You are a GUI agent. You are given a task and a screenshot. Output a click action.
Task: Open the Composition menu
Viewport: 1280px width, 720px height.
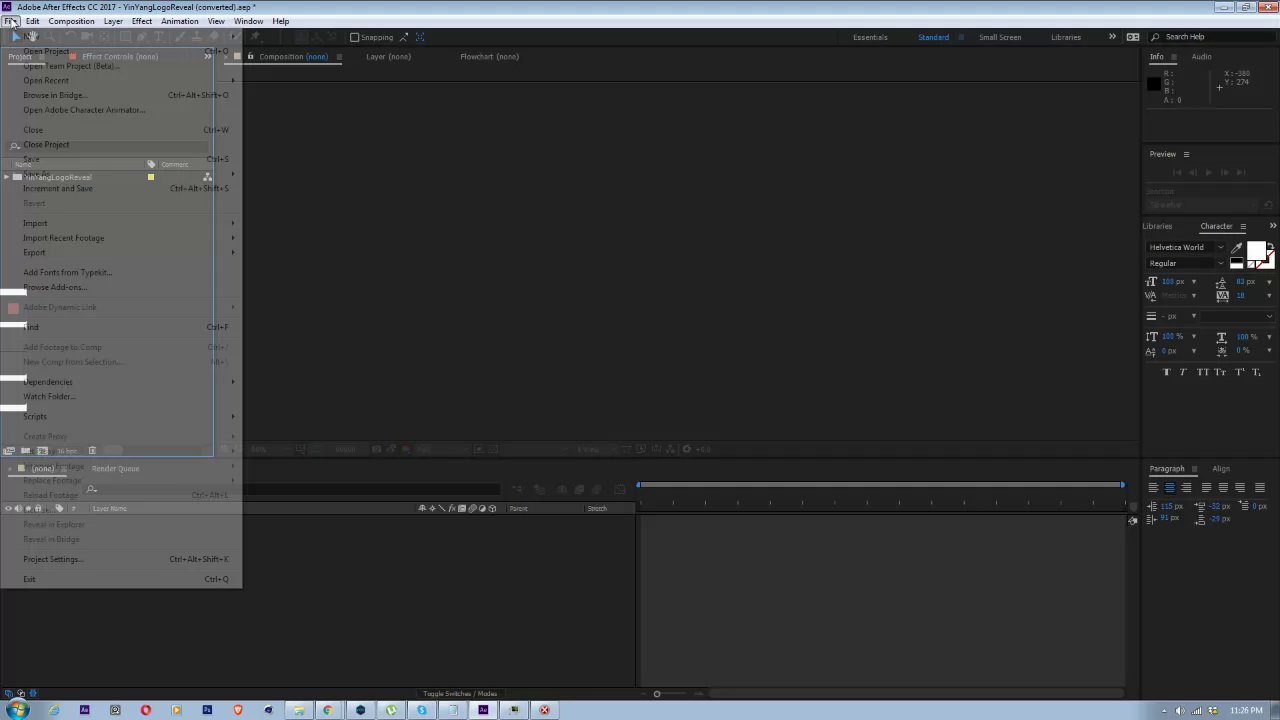72,21
